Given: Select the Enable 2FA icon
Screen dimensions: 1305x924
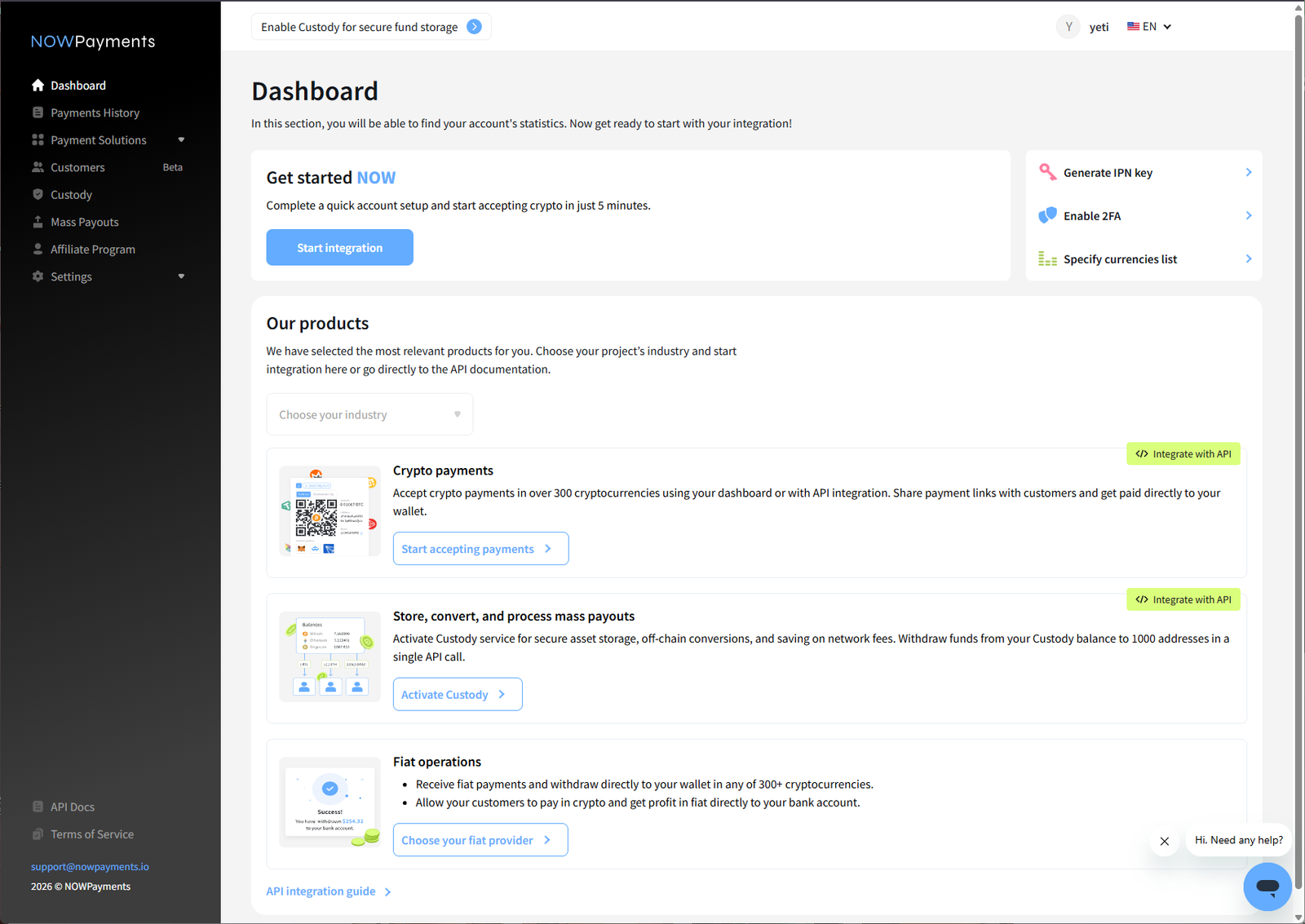Looking at the screenshot, I should point(1047,215).
